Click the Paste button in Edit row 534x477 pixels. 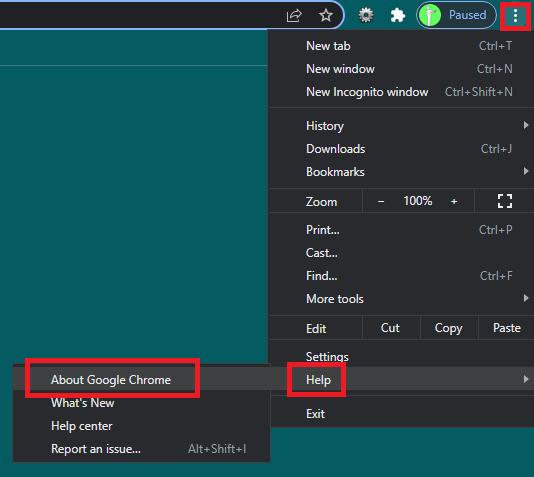point(506,328)
